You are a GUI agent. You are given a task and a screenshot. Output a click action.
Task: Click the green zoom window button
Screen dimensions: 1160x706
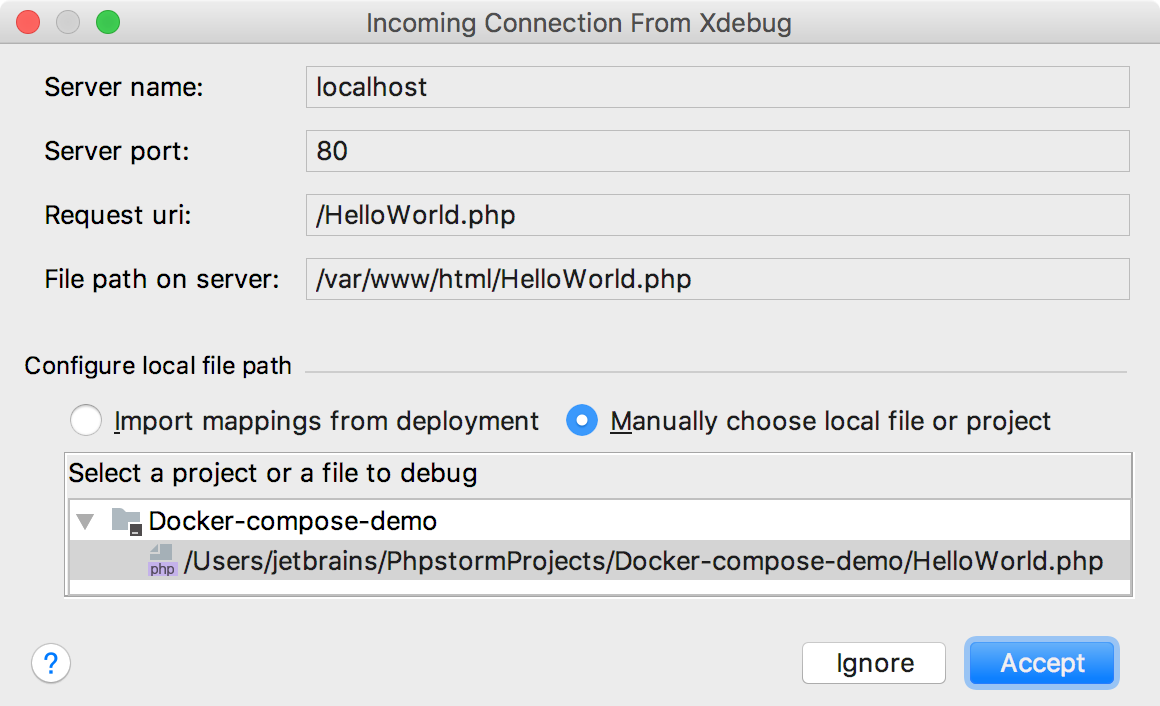107,22
